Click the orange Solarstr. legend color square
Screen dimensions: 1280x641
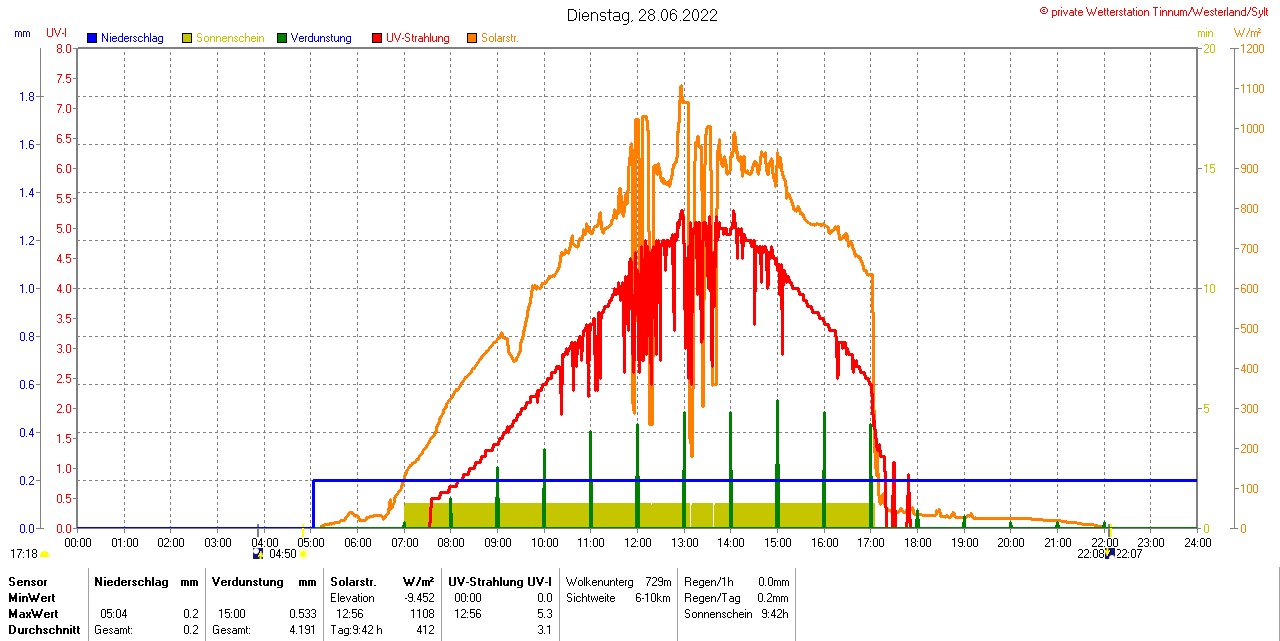(472, 38)
